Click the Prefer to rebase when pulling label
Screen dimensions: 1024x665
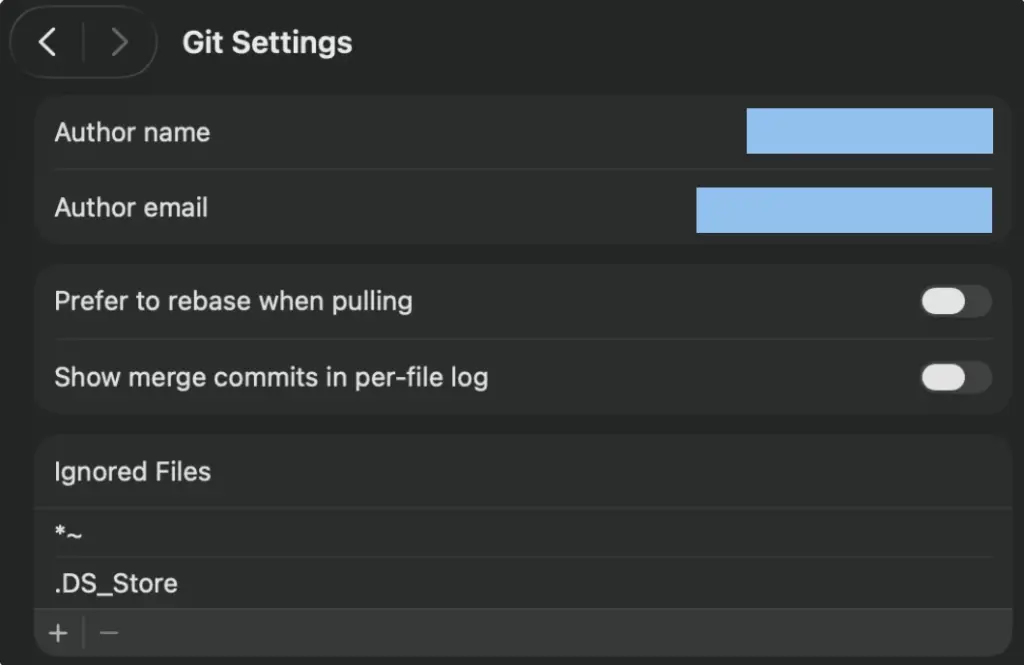coord(233,301)
